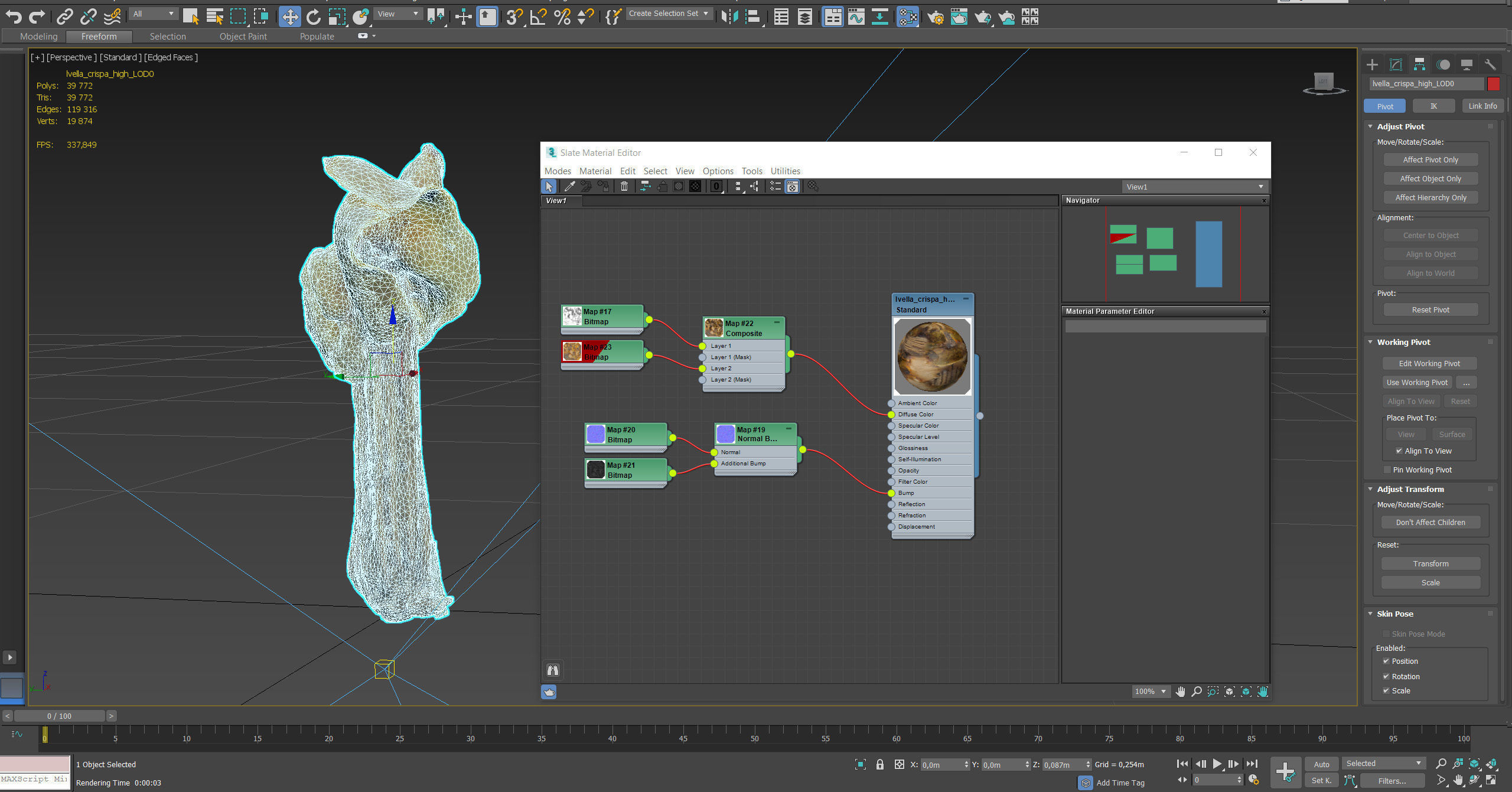
Task: Open the Select by Name dialog
Action: pos(214,17)
